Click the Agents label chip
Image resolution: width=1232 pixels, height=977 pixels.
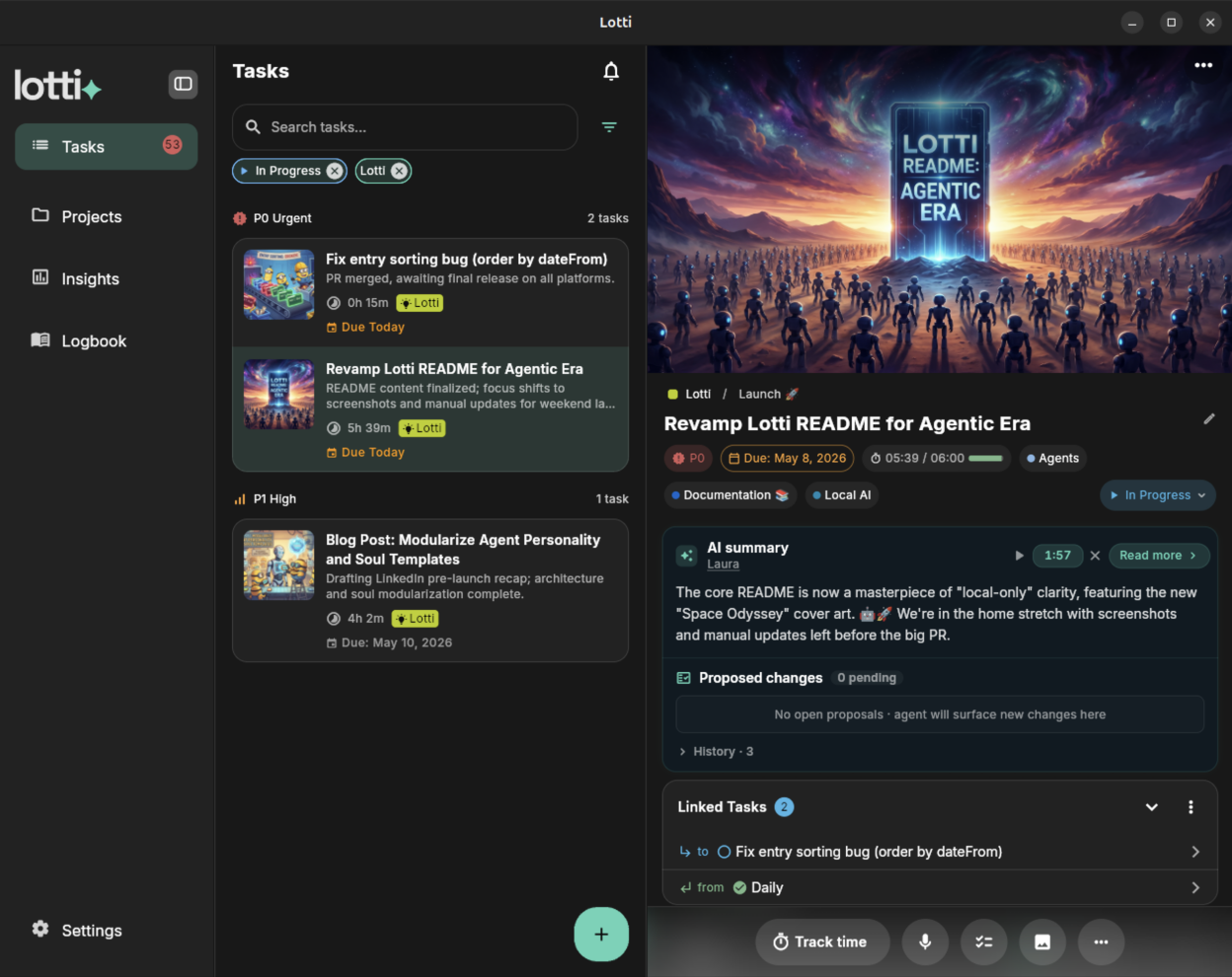point(1052,458)
